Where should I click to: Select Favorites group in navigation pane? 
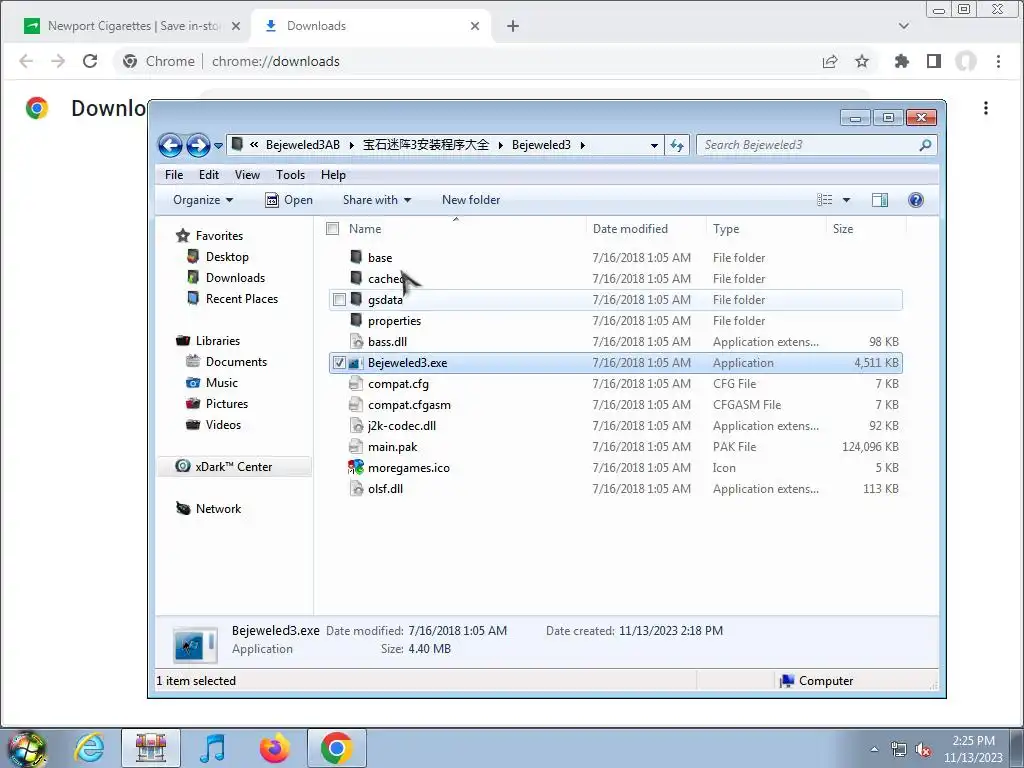[x=219, y=236]
